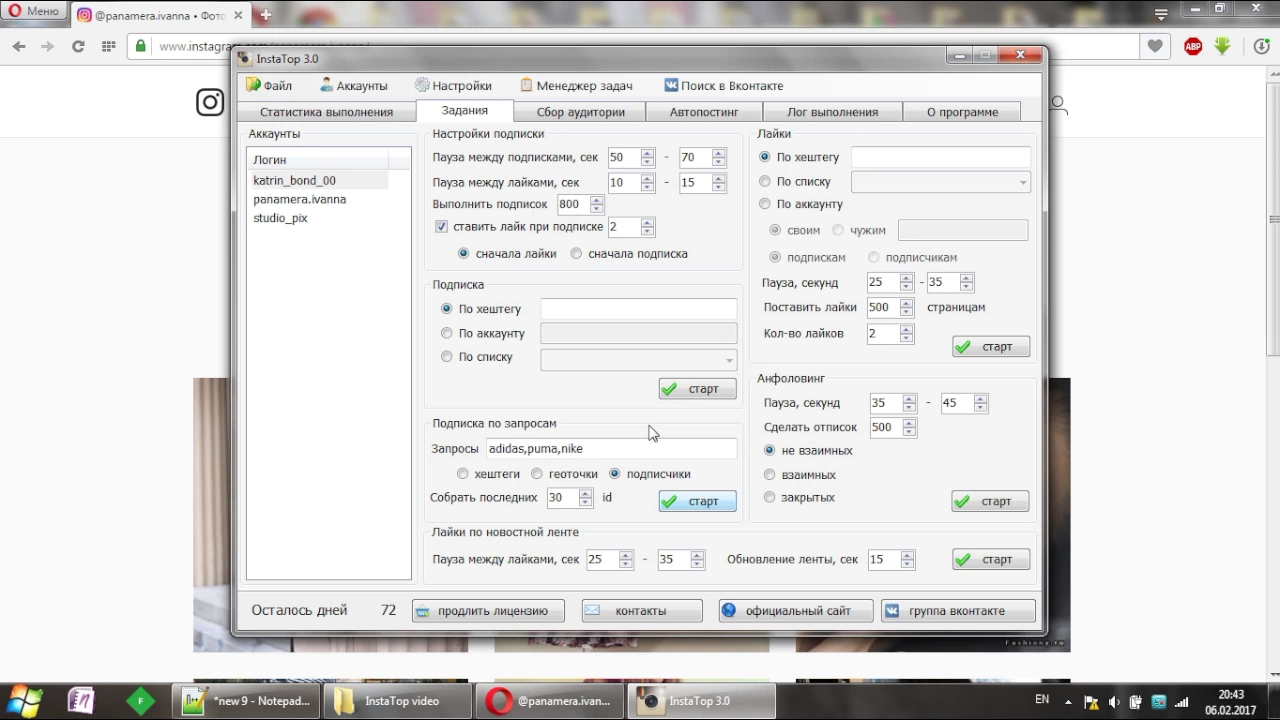This screenshot has height=720, width=1280.
Task: Adjust Поставить лайки 500 stepper
Action: [906, 308]
